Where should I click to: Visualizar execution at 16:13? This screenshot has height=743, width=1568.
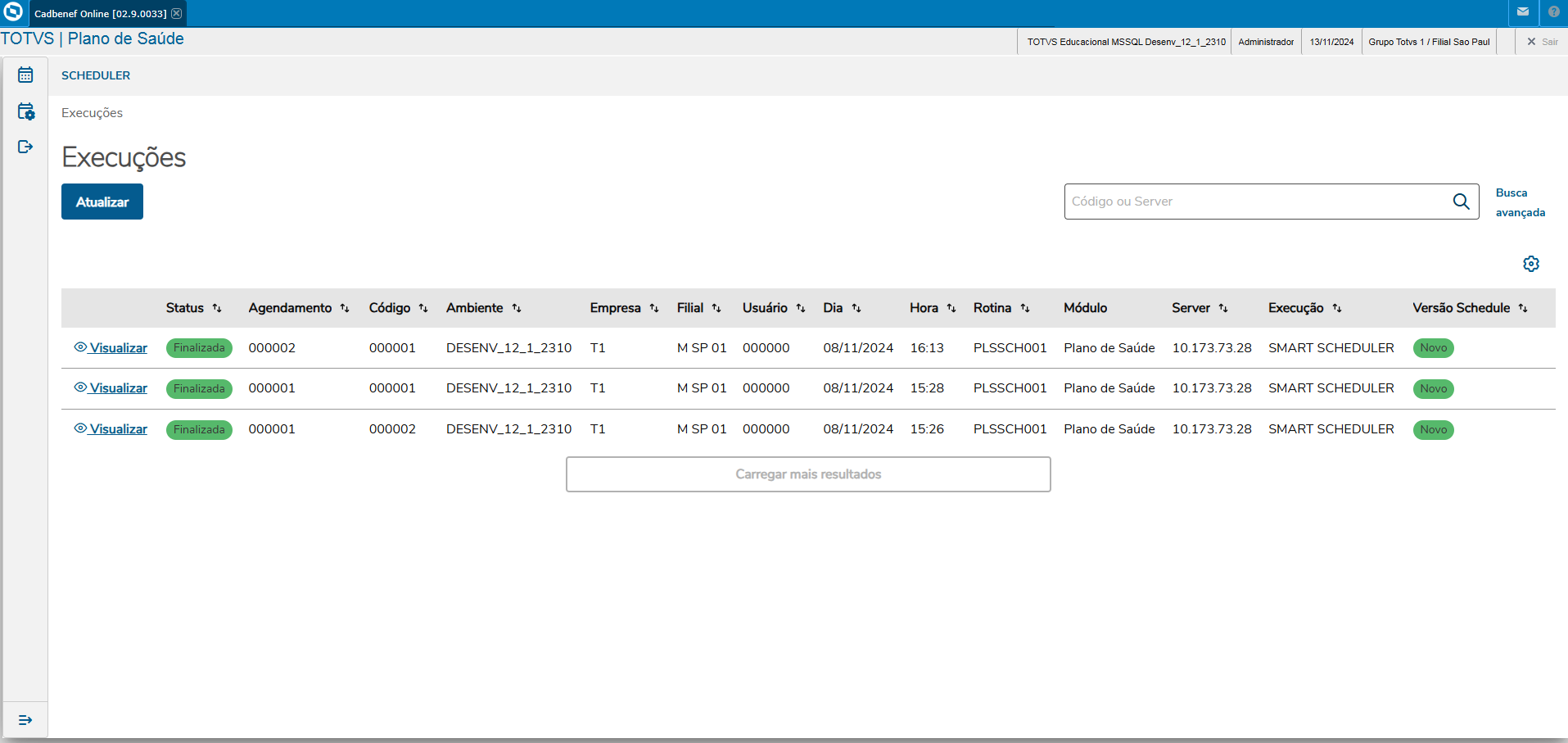111,348
